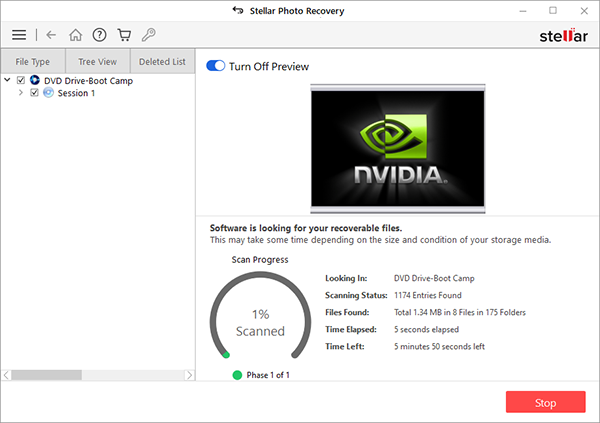Open the shopping cart buy icon
The height and width of the screenshot is (423, 600).
[x=124, y=35]
